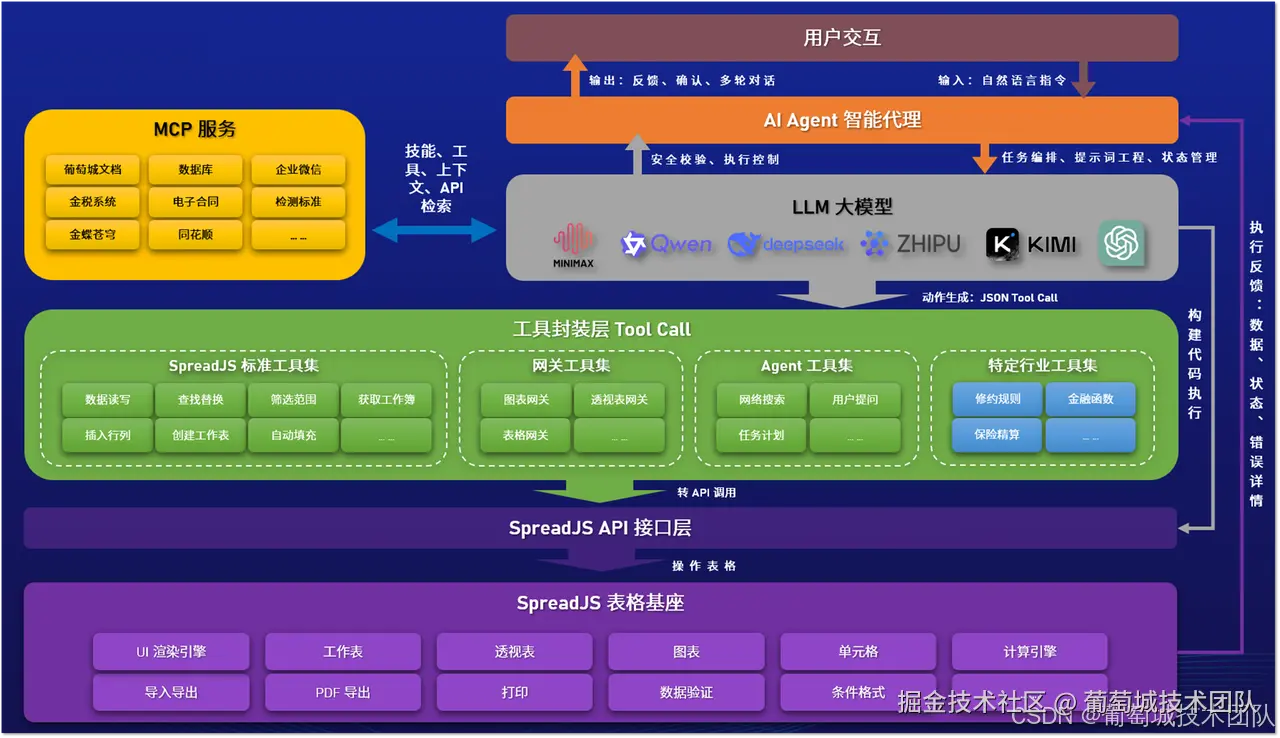Click the SpreadJS API 接口层 bar

click(600, 528)
